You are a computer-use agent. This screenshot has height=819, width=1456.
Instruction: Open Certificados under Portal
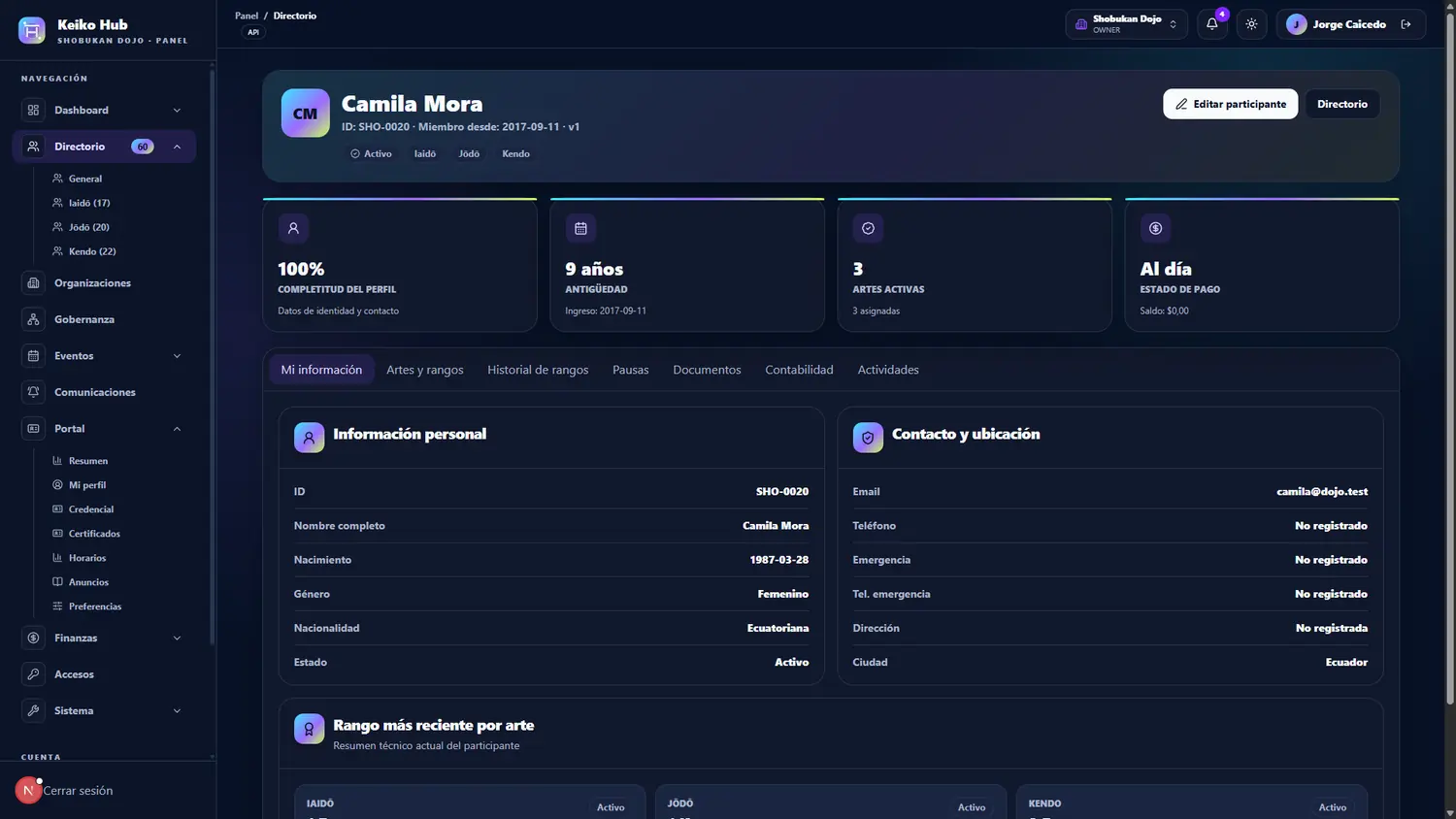pyautogui.click(x=94, y=534)
